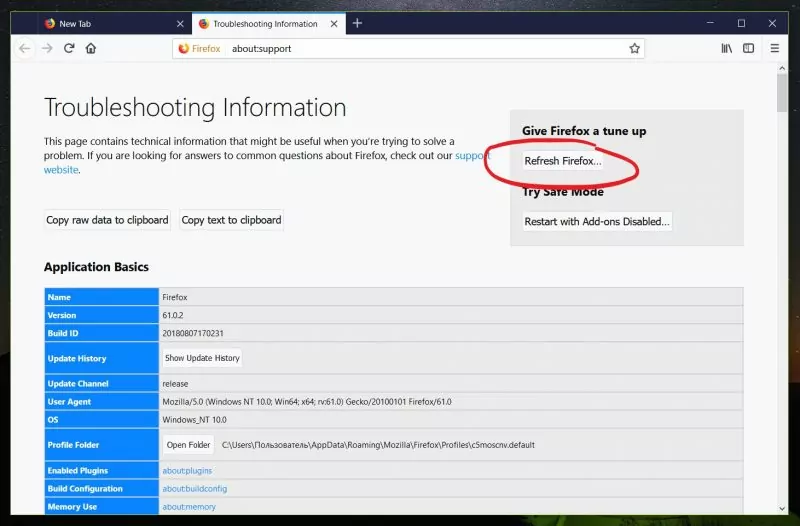800x526 pixels.
Task: Close the Troubleshooting Information tab
Action: click(x=334, y=24)
